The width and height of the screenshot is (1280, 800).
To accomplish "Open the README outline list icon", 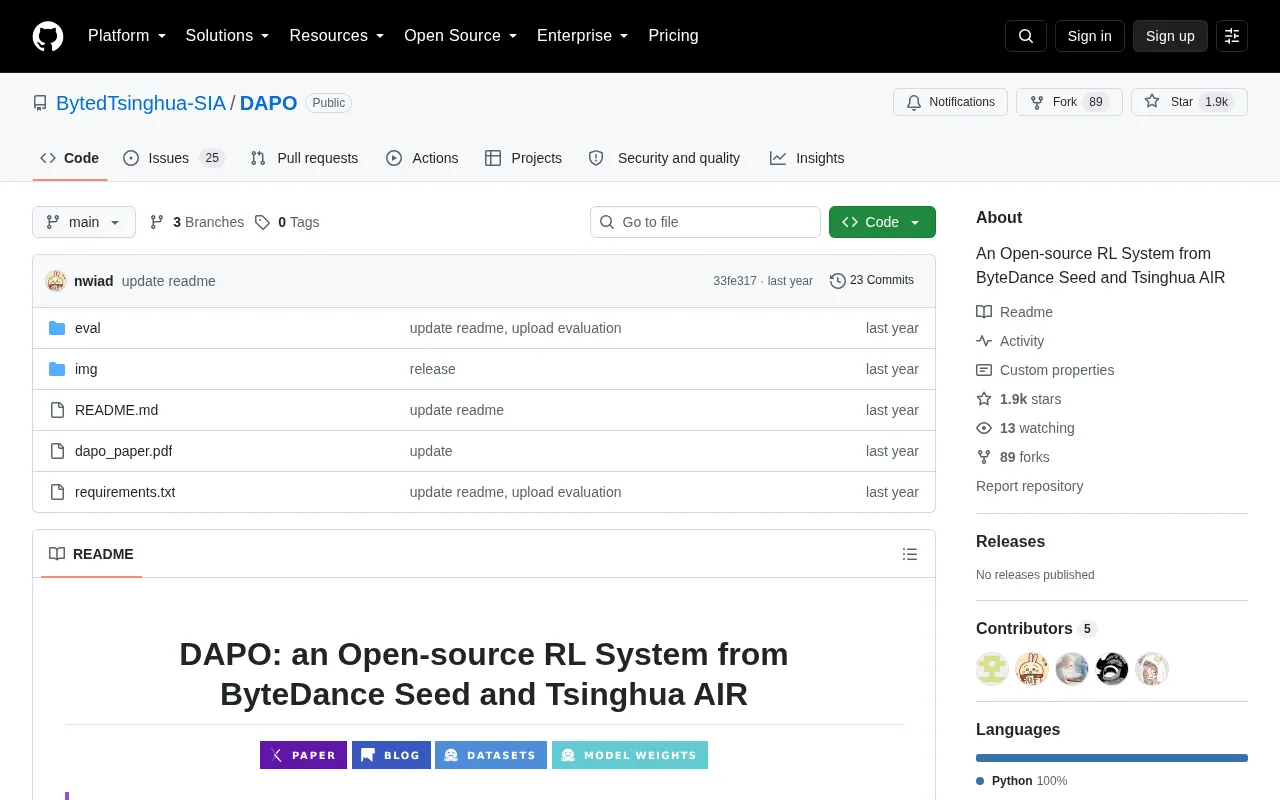I will point(910,554).
